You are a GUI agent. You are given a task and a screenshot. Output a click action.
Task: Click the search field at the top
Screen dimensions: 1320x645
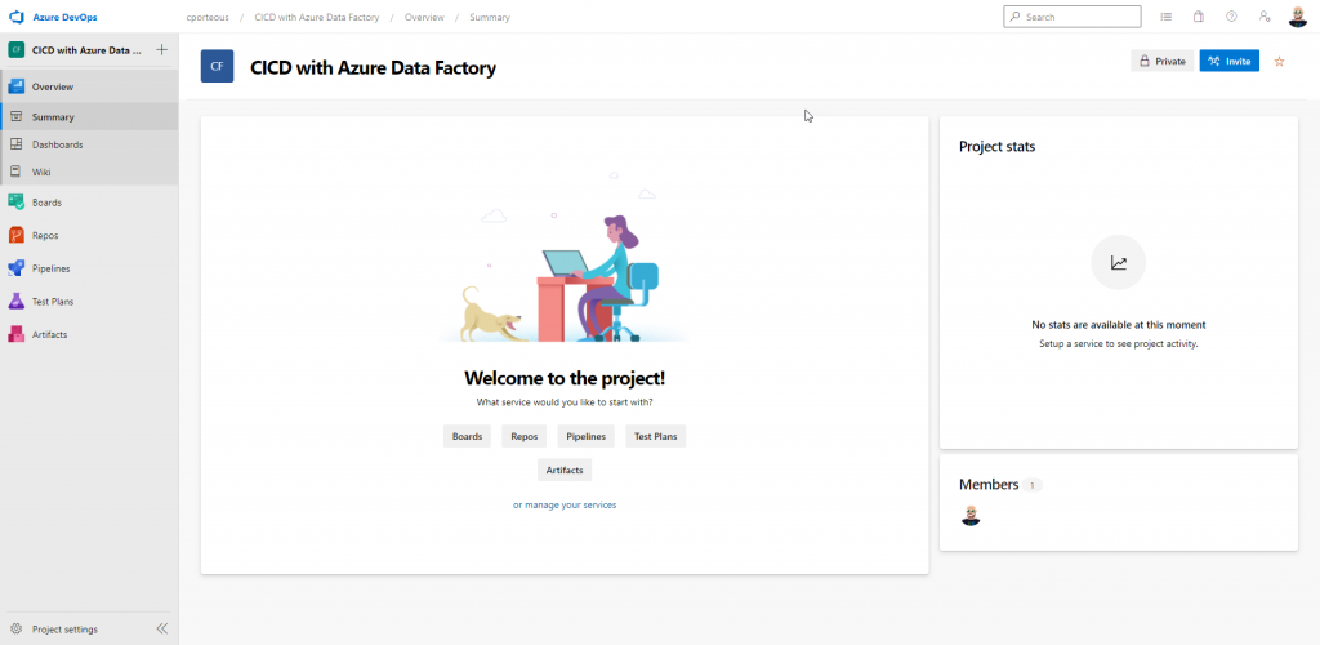click(1072, 16)
